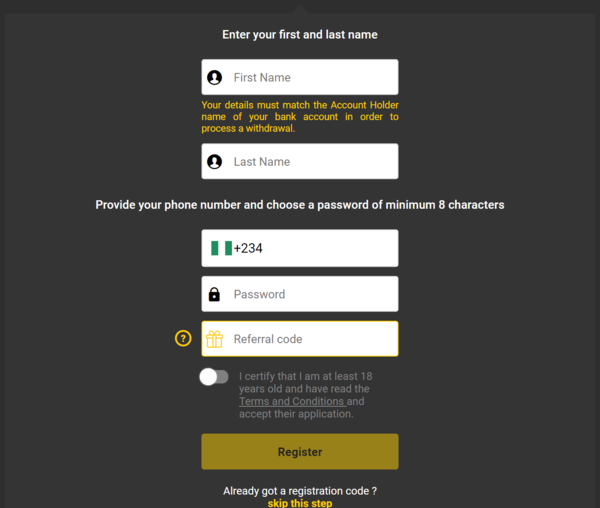Click the Register button
Screen dimensions: 600x508
(x=300, y=451)
